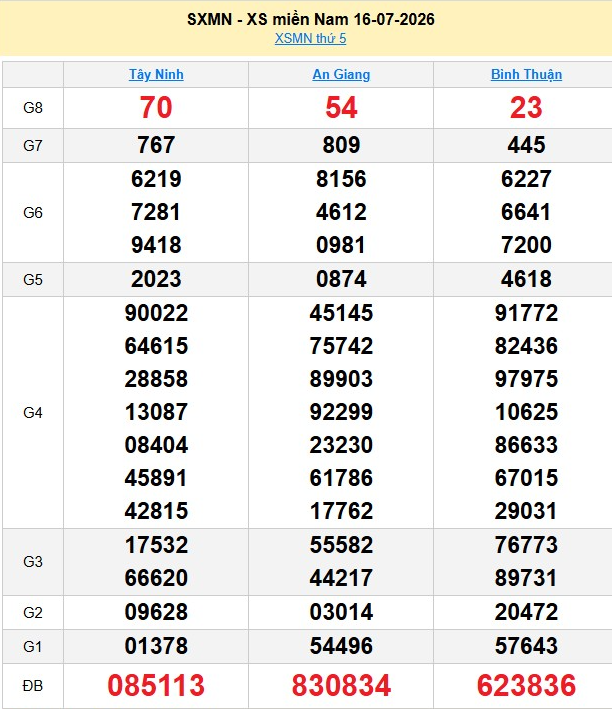Open the XSMN thứ 5 link

pos(310,38)
